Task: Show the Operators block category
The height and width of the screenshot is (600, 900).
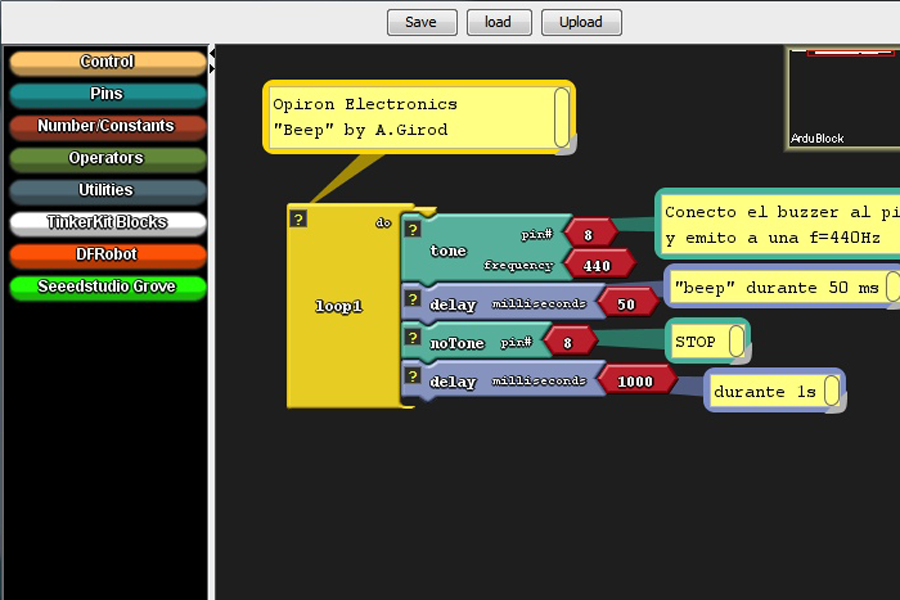Action: pos(107,158)
